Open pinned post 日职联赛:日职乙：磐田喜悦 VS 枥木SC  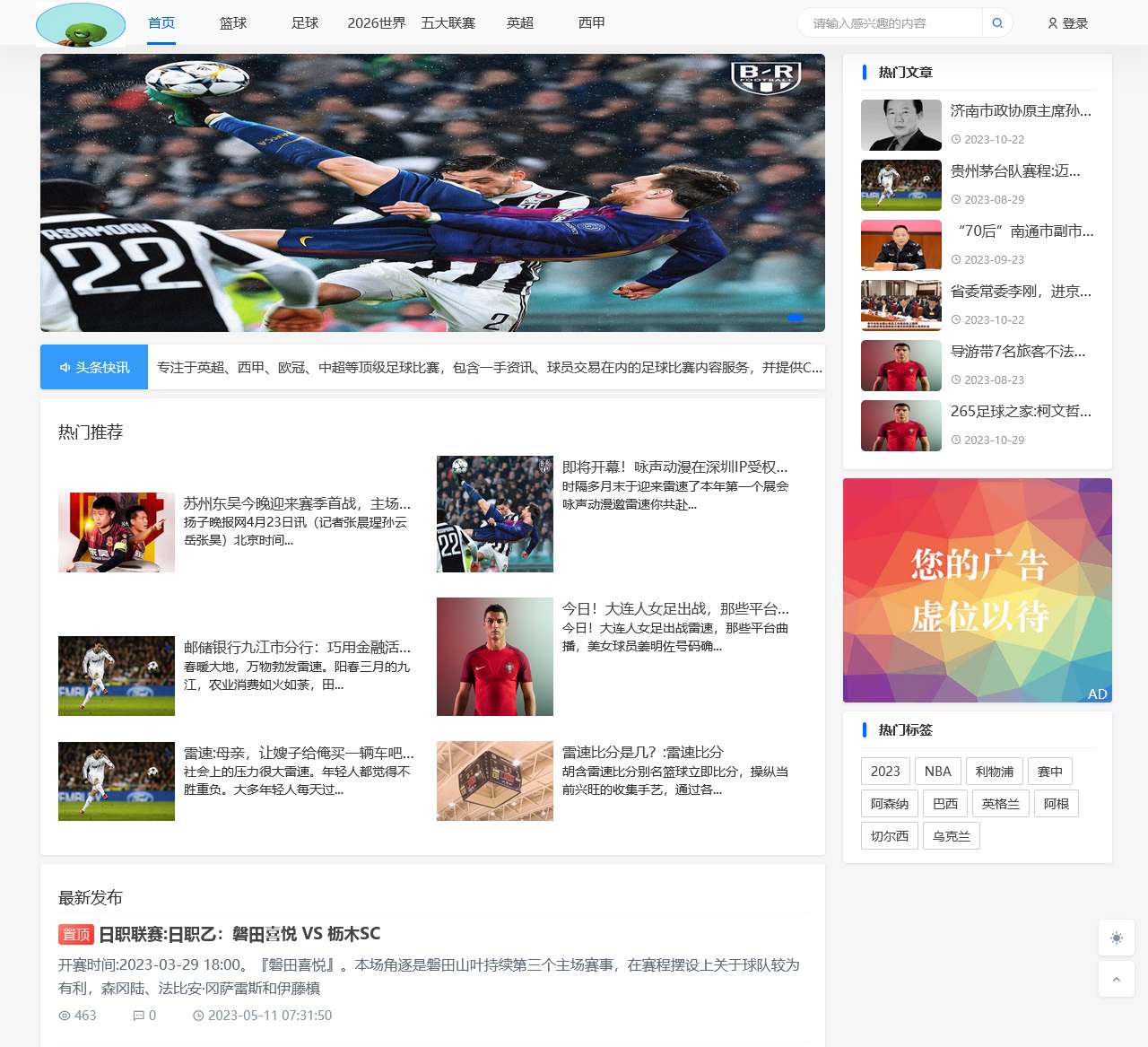click(239, 934)
